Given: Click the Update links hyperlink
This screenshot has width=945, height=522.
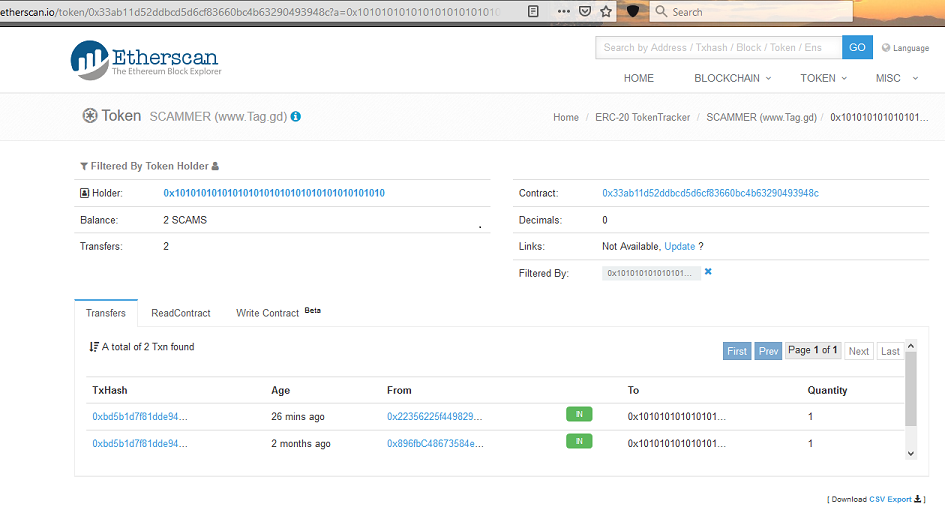Looking at the screenshot, I should (x=679, y=246).
